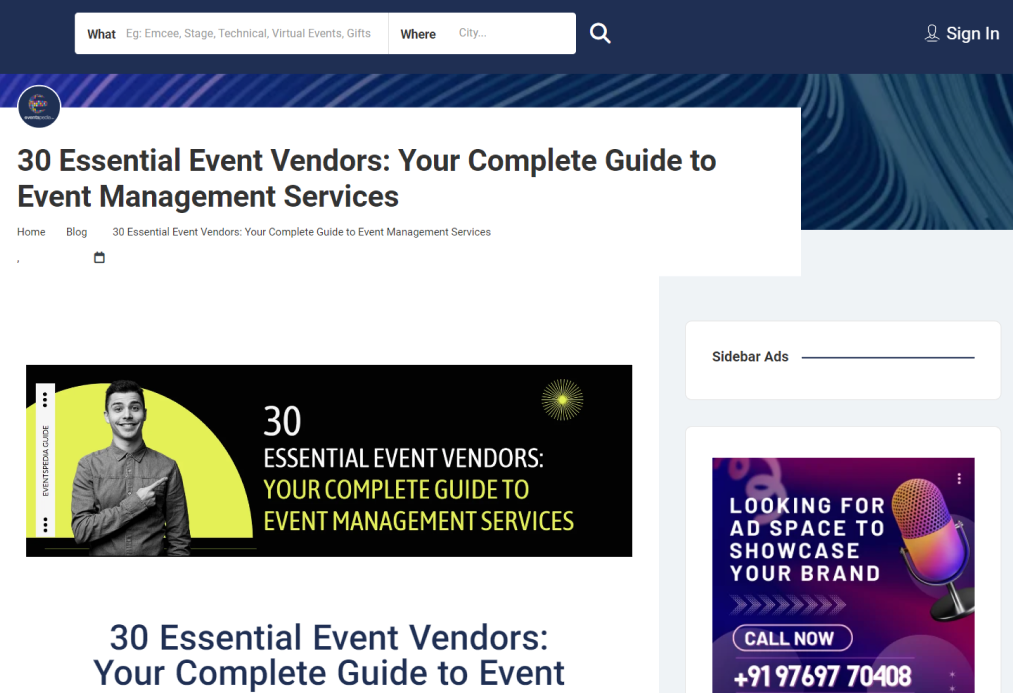Focus the What search input field
The width and height of the screenshot is (1013, 693).
[248, 34]
